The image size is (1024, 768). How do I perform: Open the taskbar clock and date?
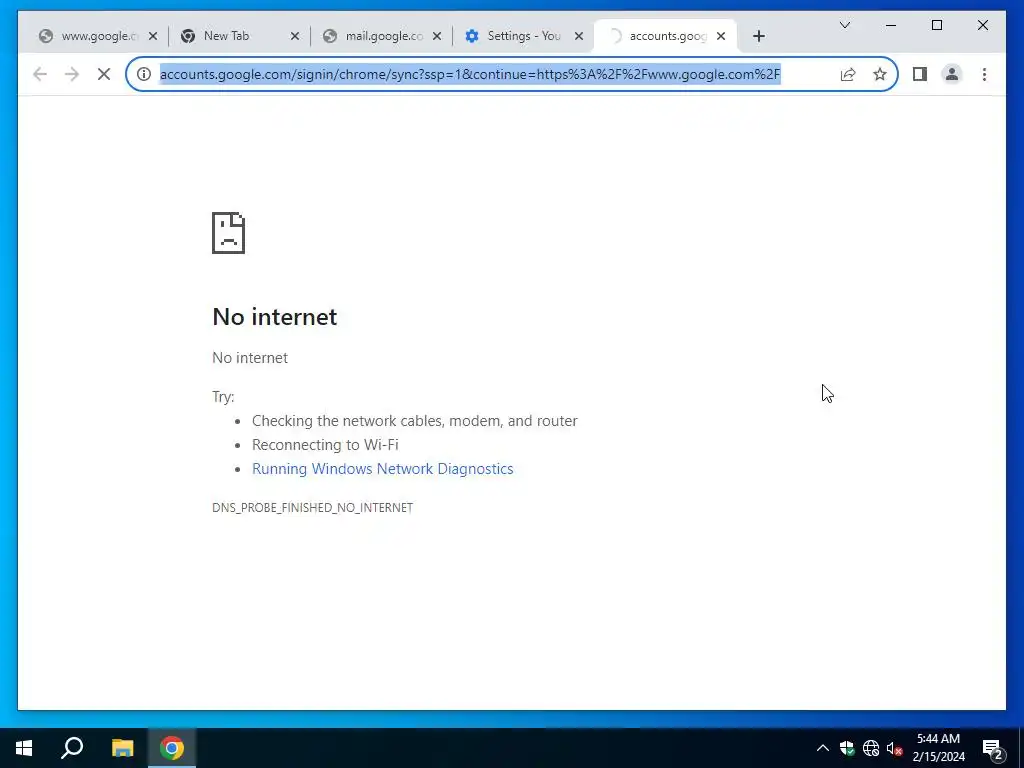click(x=938, y=748)
